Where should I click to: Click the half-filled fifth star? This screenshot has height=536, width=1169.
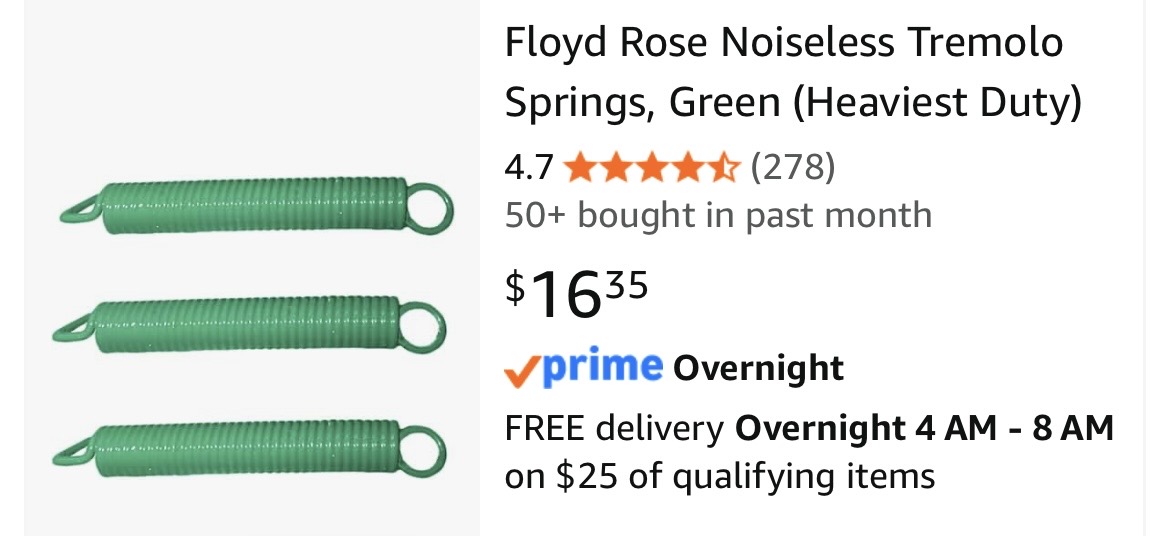[x=723, y=168]
